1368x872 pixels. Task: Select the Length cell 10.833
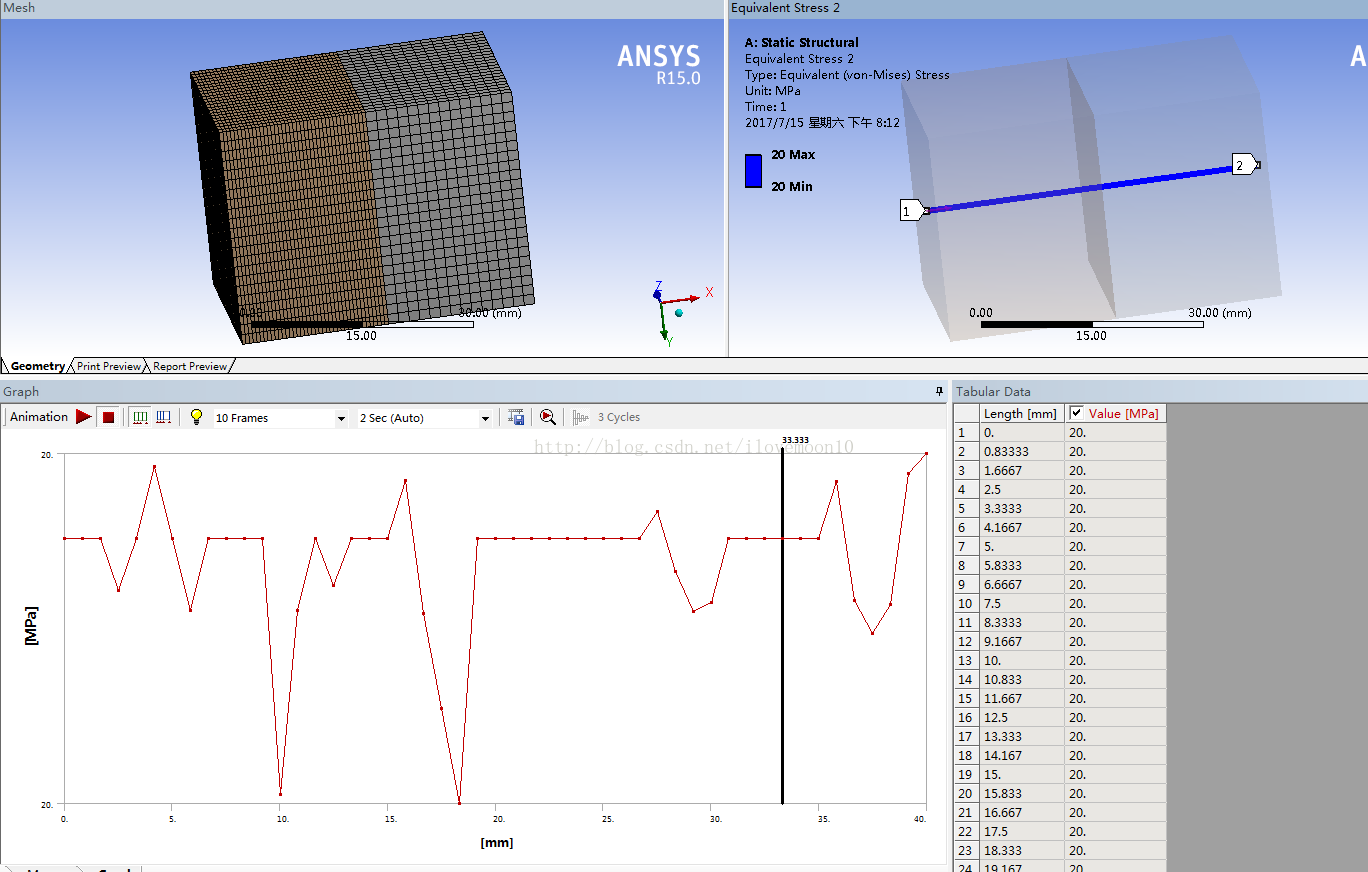pyautogui.click(x=1022, y=679)
